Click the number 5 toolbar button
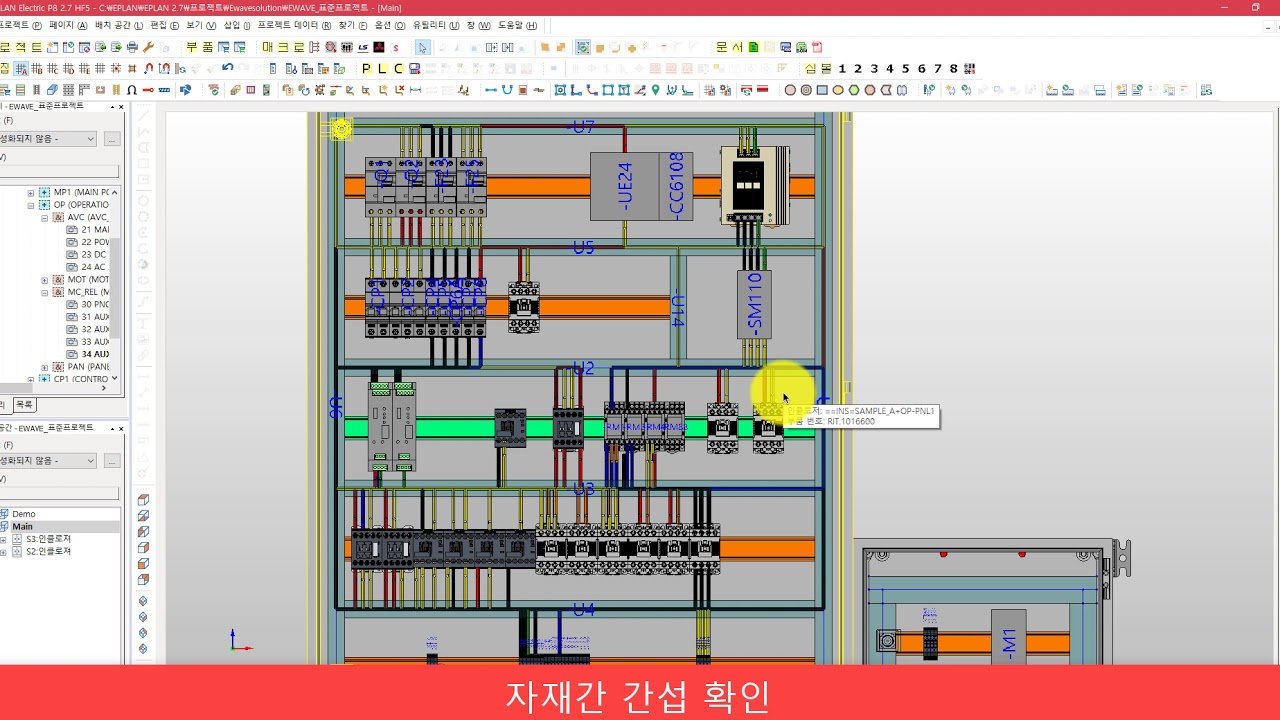1280x720 pixels. point(906,69)
